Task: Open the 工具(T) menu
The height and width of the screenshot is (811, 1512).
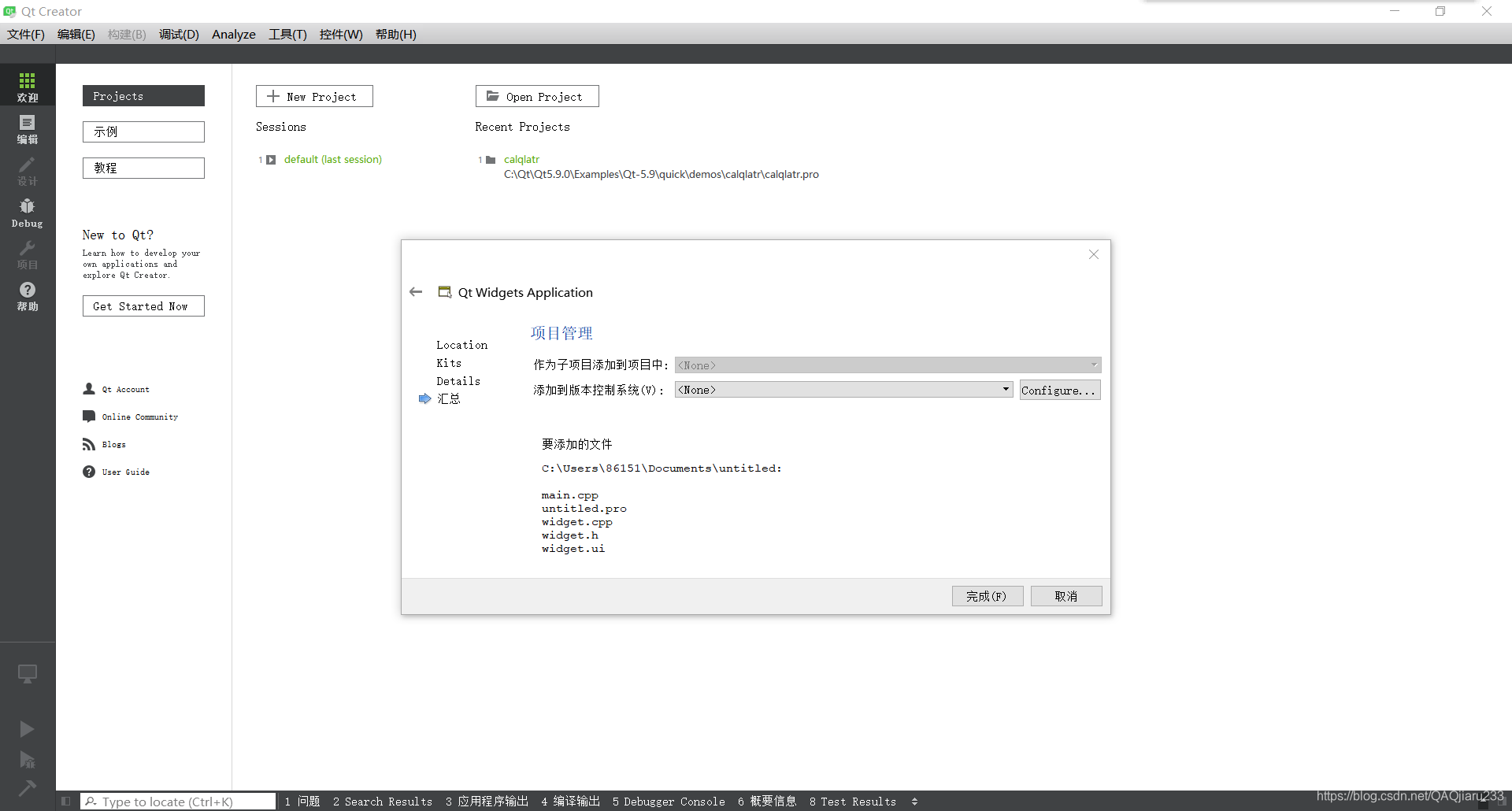Action: click(x=287, y=35)
